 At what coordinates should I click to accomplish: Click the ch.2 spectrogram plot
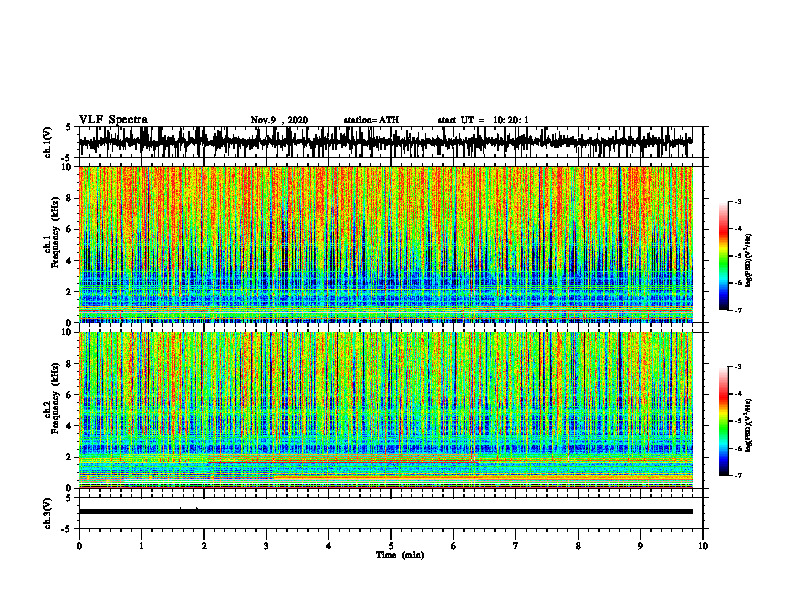[385, 410]
